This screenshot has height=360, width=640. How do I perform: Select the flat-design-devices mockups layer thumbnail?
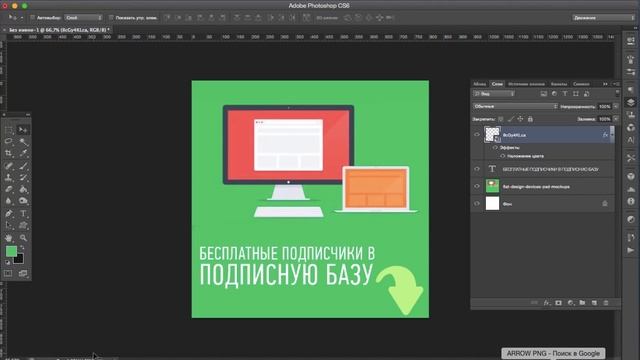tap(492, 186)
